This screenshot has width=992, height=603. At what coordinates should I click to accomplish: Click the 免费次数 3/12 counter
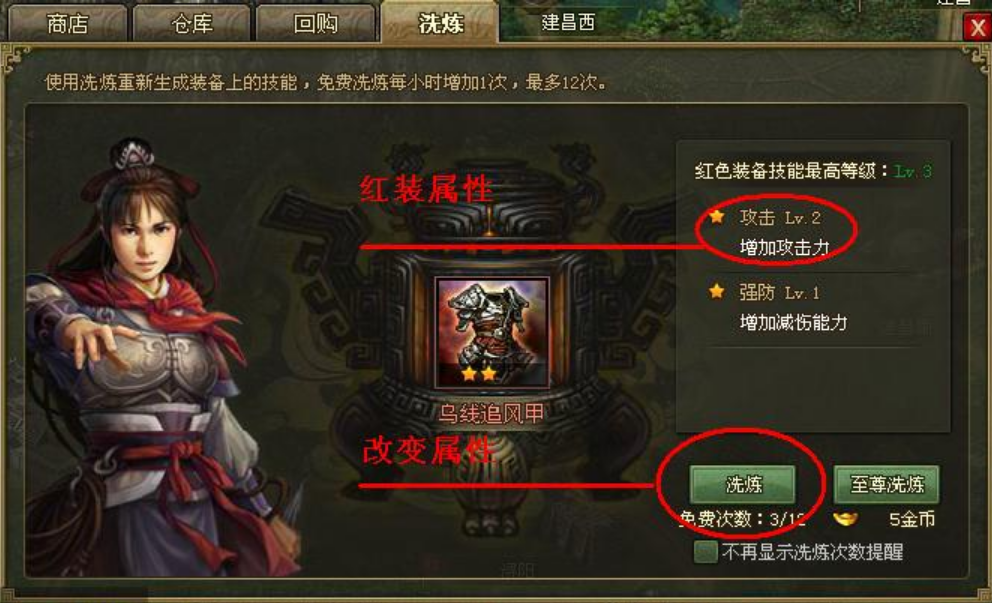click(741, 519)
